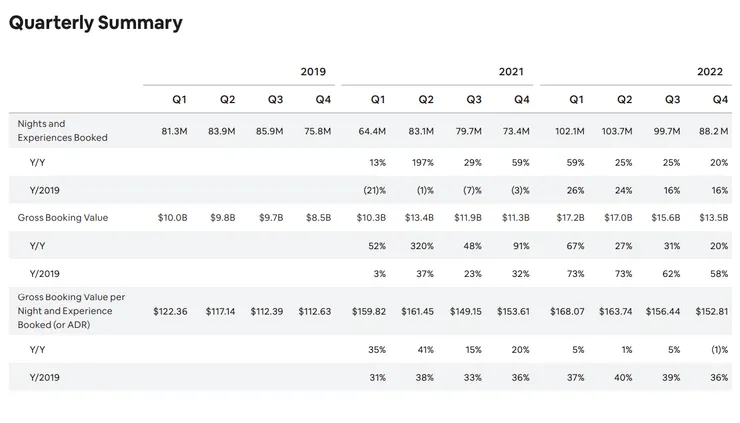This screenshot has height=423, width=740.
Task: Select the 2021 year column header
Action: click(511, 72)
